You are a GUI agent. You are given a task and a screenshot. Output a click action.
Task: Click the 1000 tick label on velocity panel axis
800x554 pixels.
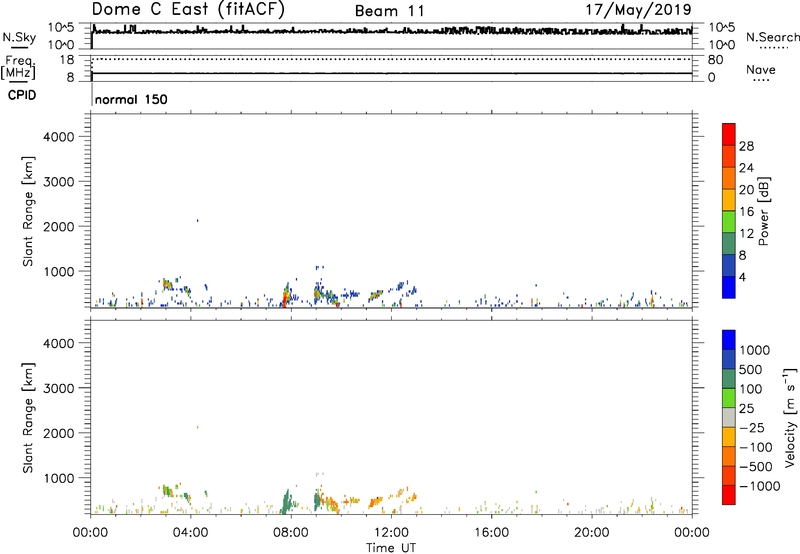tap(59, 478)
